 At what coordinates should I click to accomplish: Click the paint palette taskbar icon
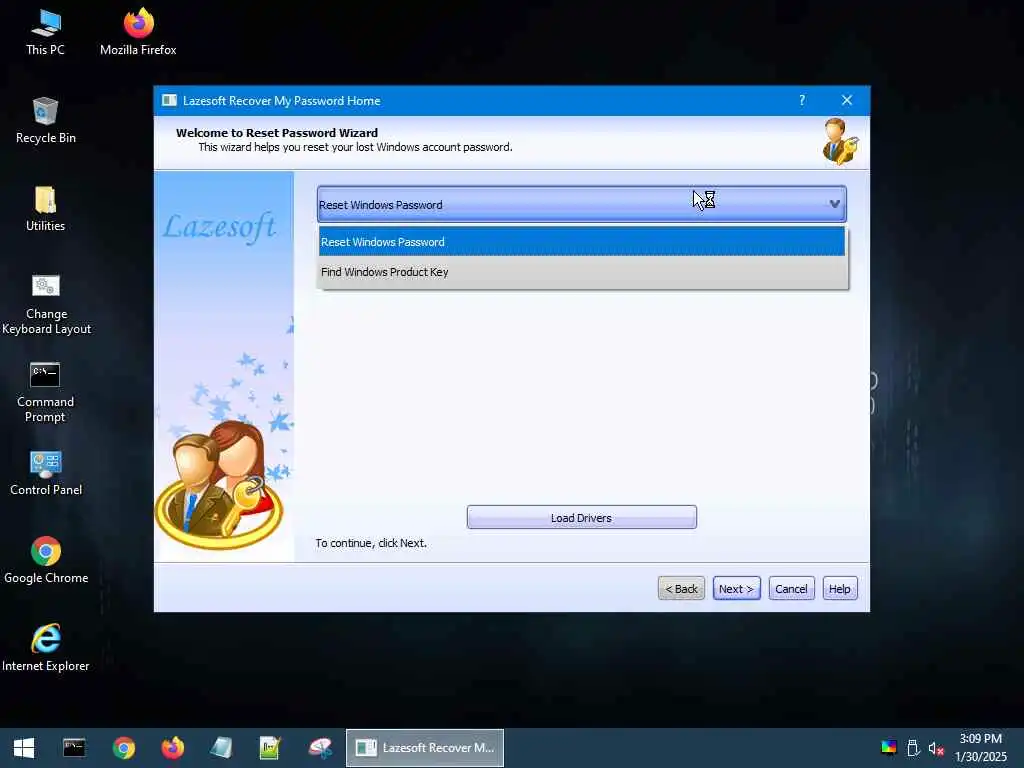pyautogui.click(x=320, y=748)
